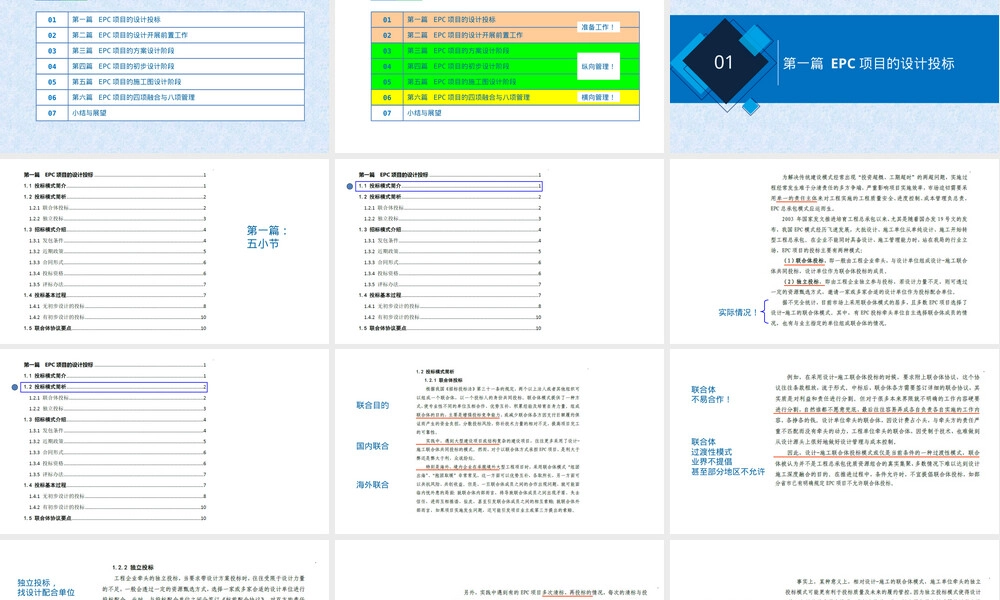Click the '横向管理！' label on yellow row
Image resolution: width=1000 pixels, height=600 pixels.
pyautogui.click(x=598, y=97)
